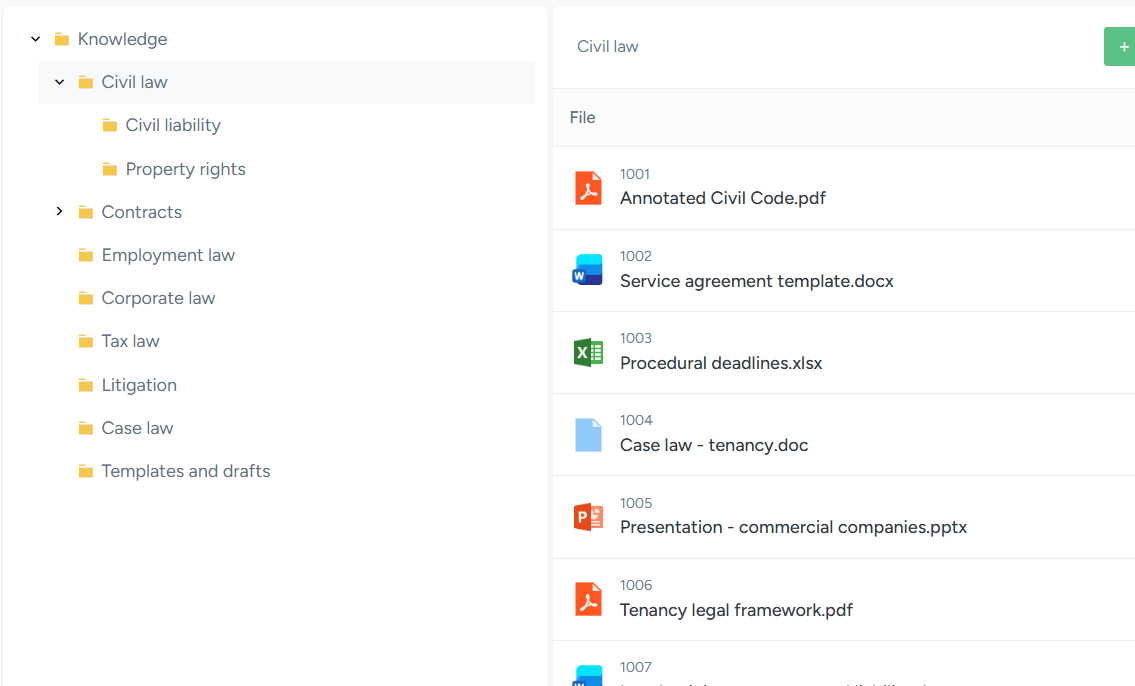Click the Templates and drafts folder icon
This screenshot has height=686, width=1135.
85,471
